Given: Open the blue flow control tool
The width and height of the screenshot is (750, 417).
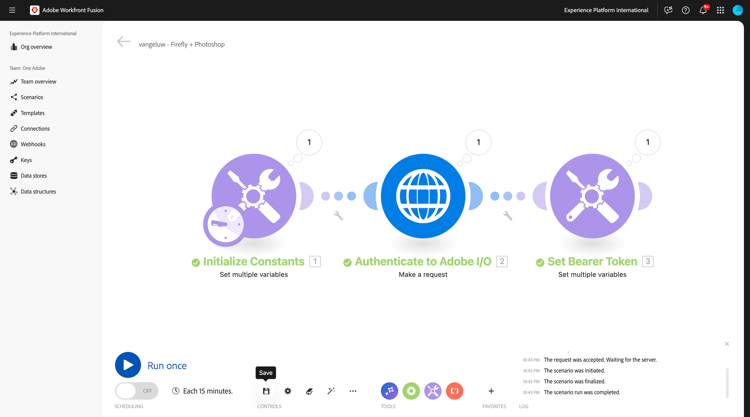Looking at the screenshot, I should [x=389, y=391].
